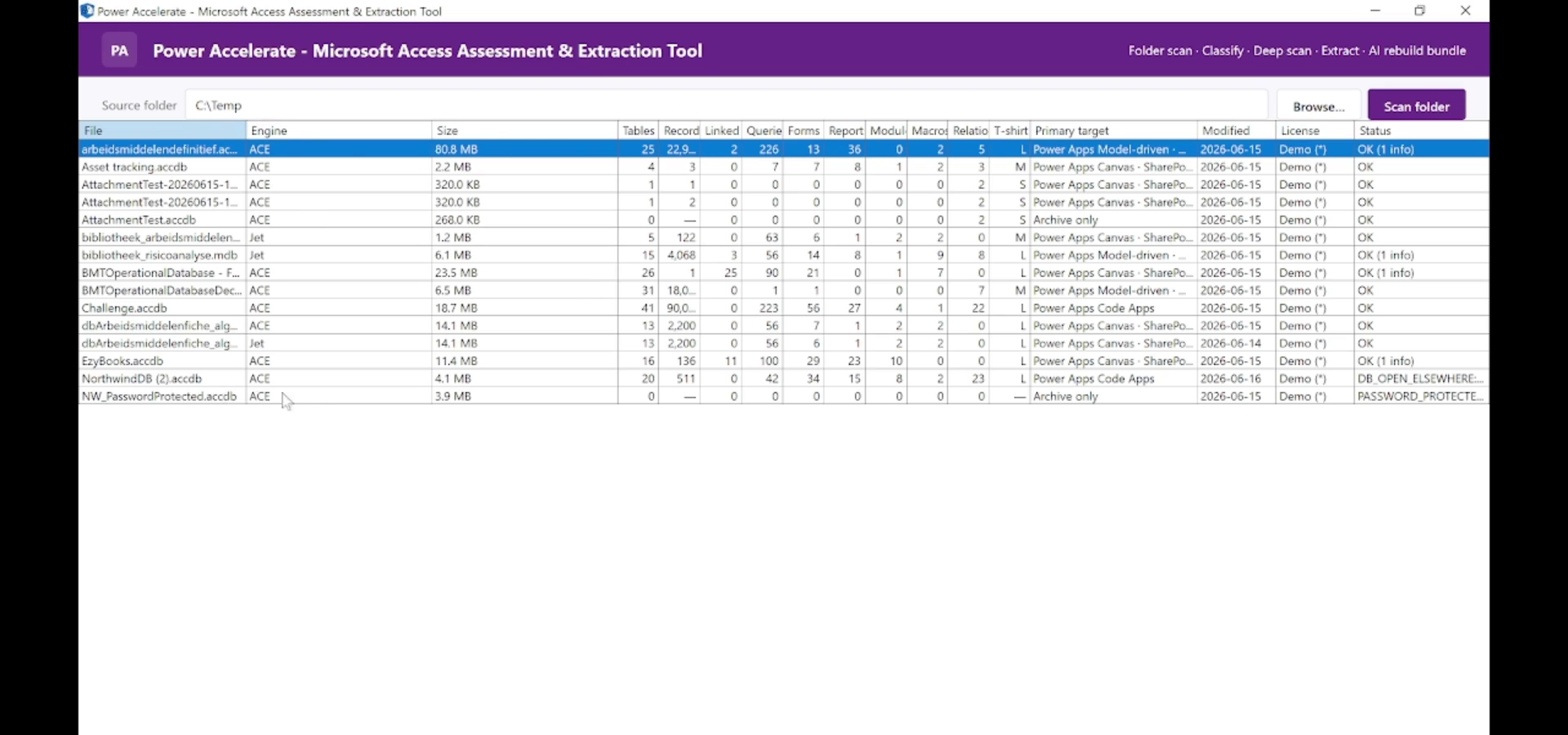Select the Asset tracking.accdb row
This screenshot has width=1568, height=735.
pyautogui.click(x=784, y=167)
